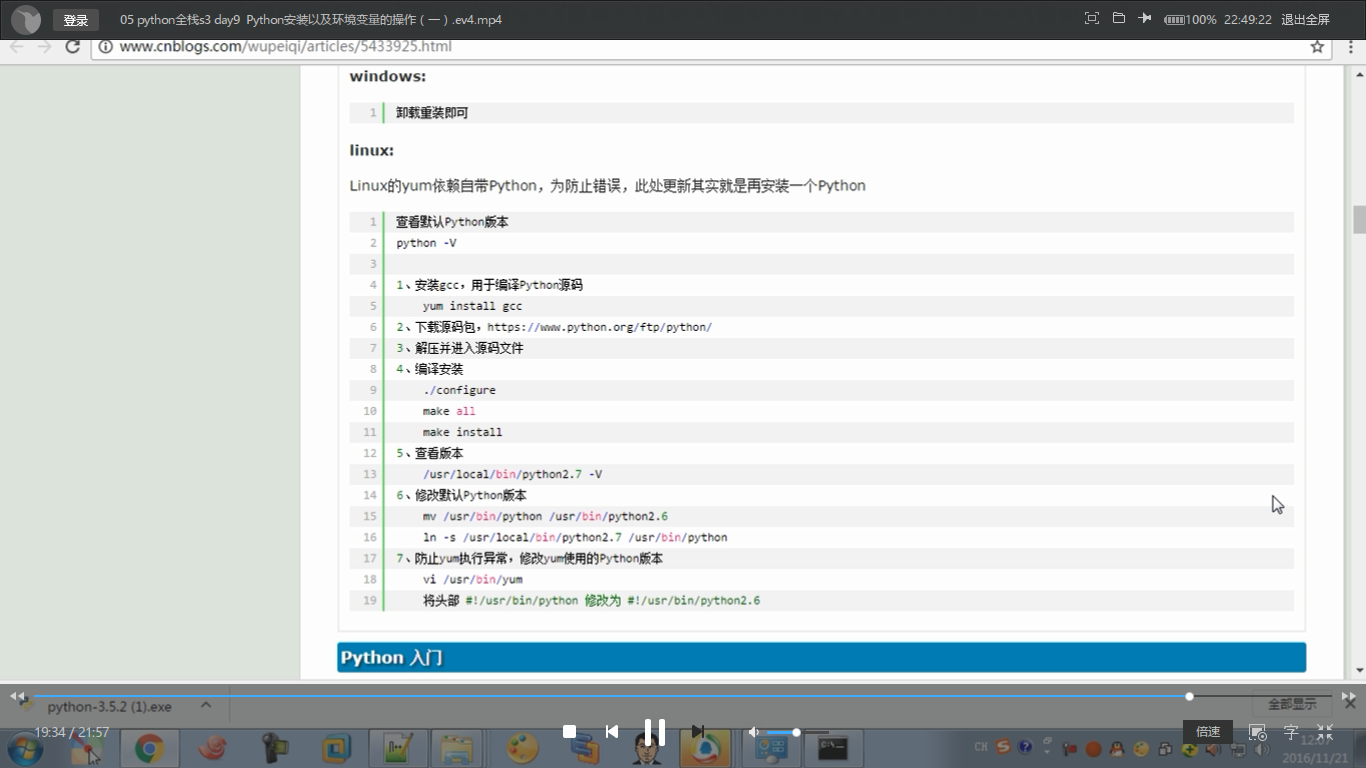Click 全部显示 to show all downloads
The height and width of the screenshot is (768, 1366).
pos(1293,704)
